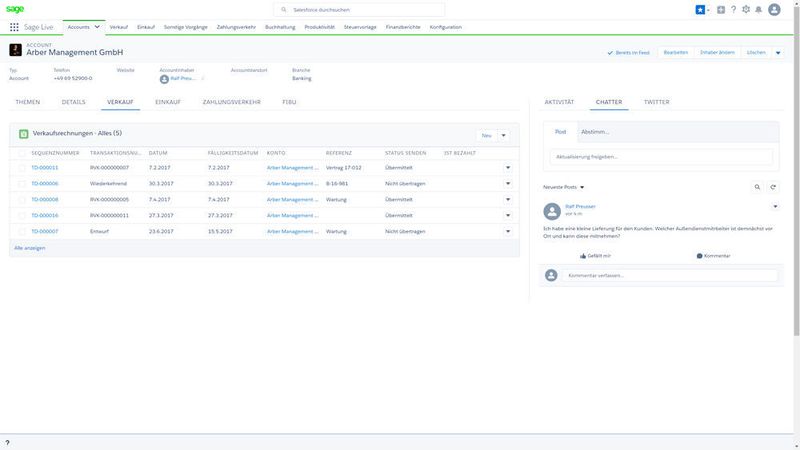Click the Aktualisierung freigeben input field
This screenshot has height=450, width=800.
click(x=661, y=157)
